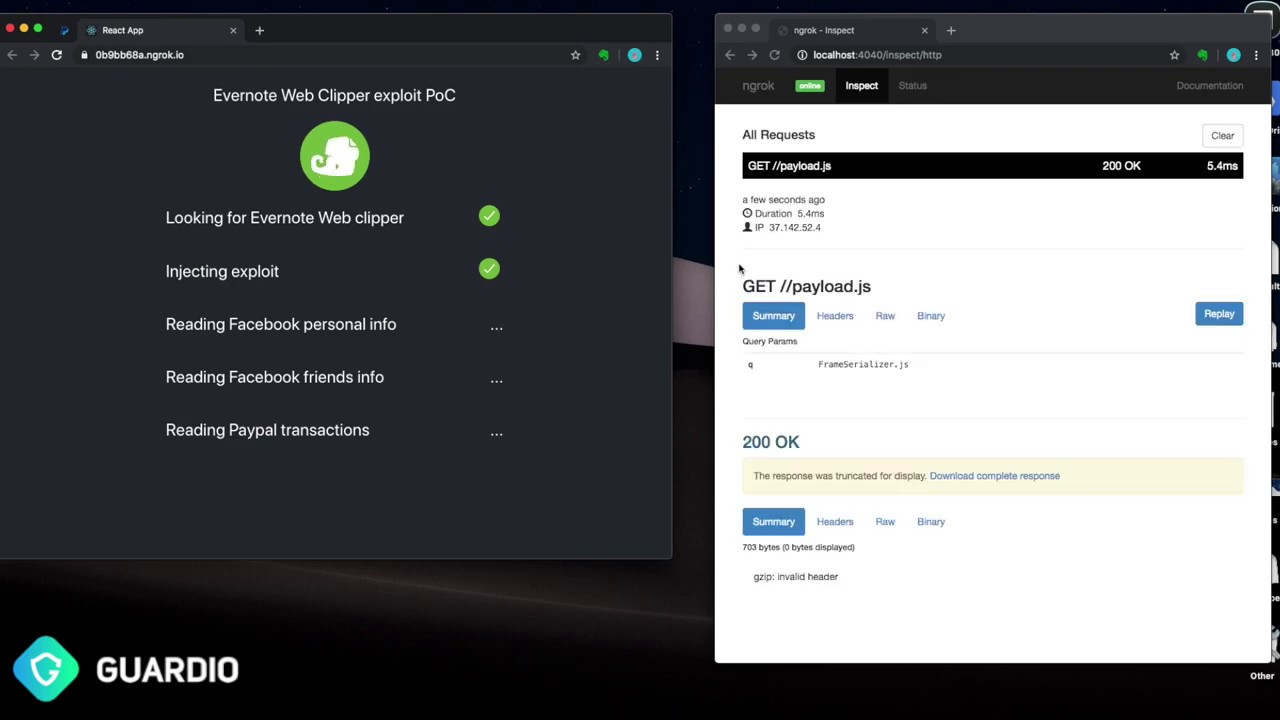Image resolution: width=1280 pixels, height=720 pixels.
Task: Open ngrok Status page
Action: 912,85
